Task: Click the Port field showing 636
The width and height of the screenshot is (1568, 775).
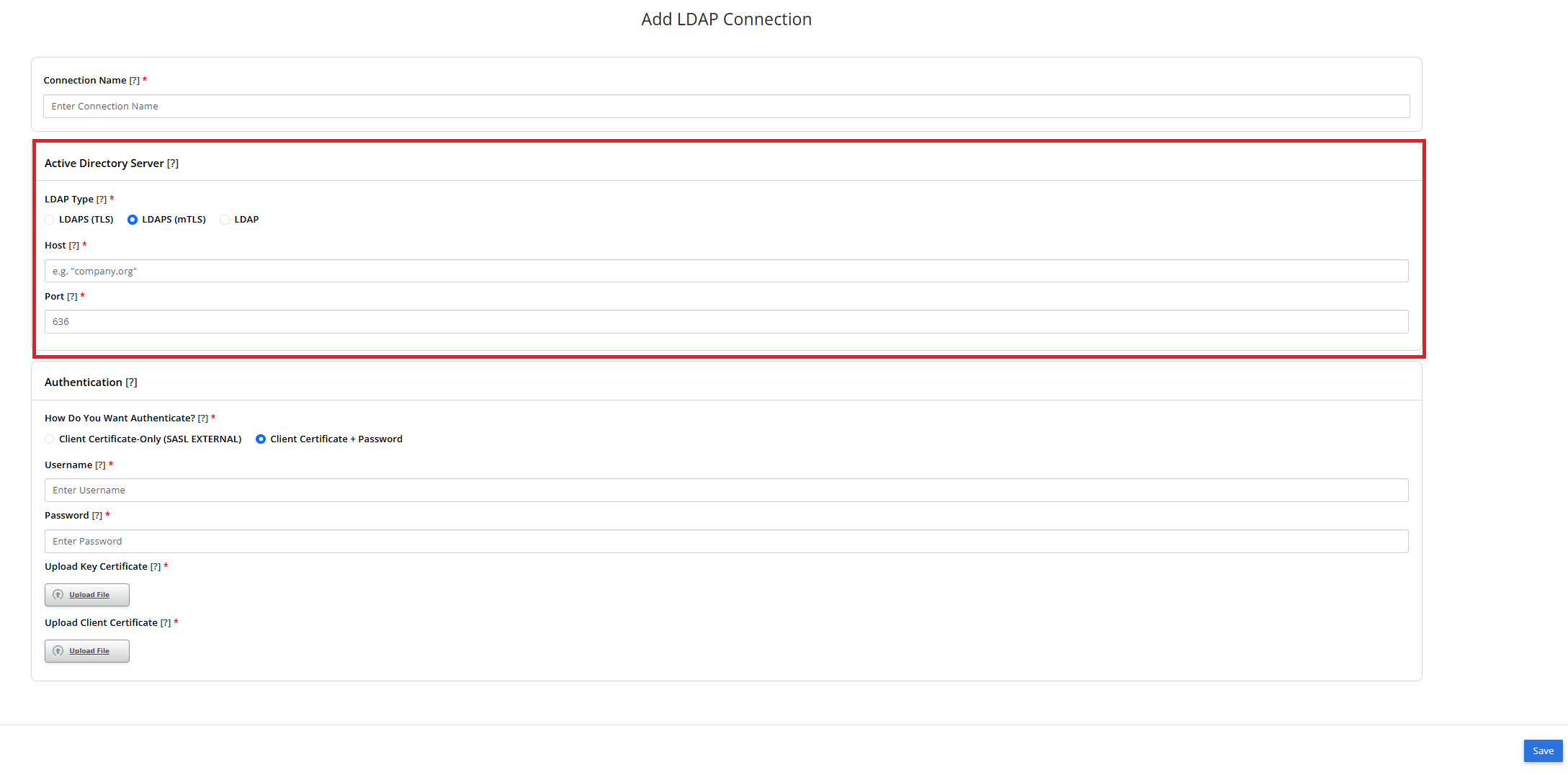Action: click(727, 321)
